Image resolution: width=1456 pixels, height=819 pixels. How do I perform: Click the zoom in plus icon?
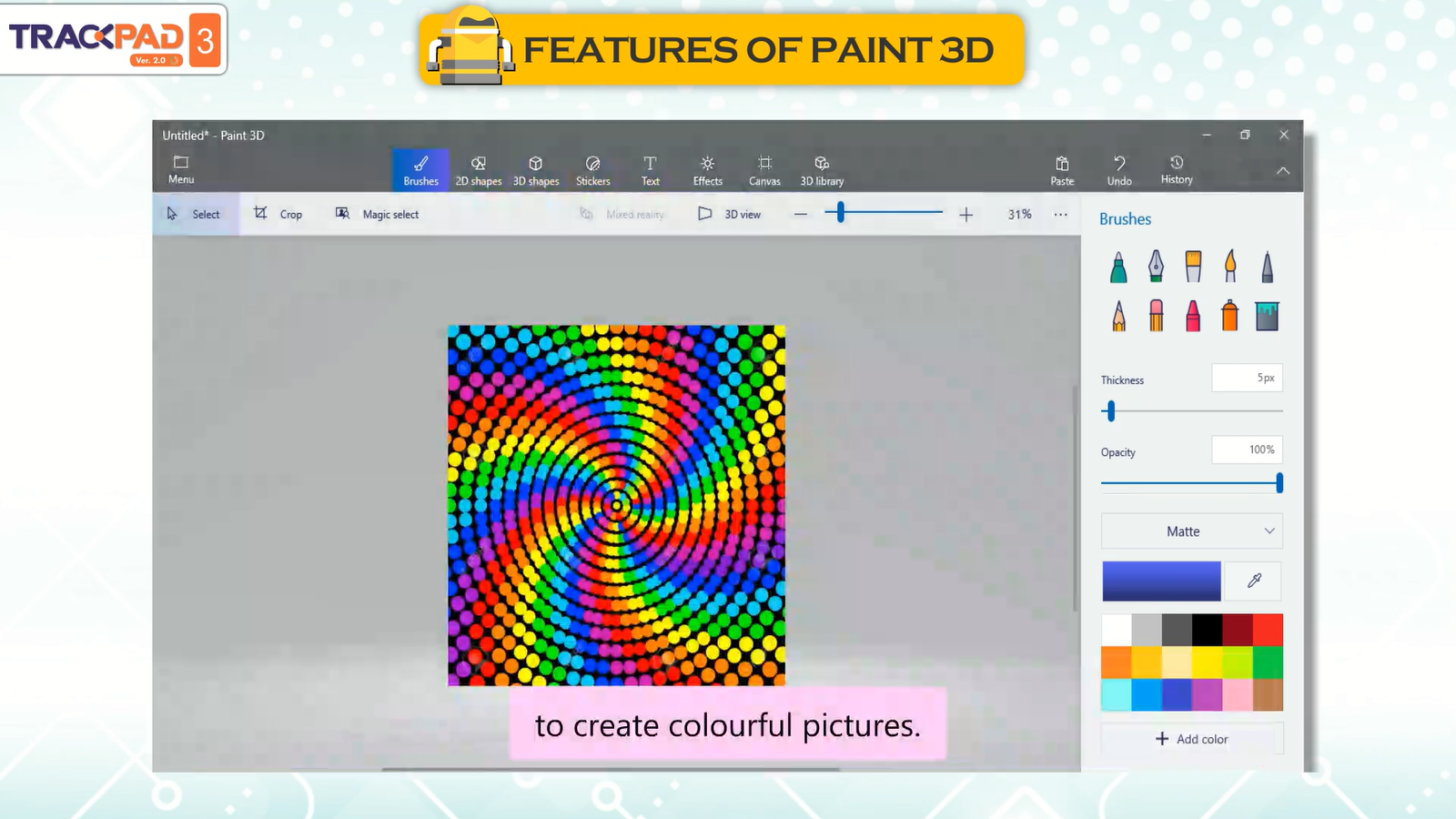[966, 215]
